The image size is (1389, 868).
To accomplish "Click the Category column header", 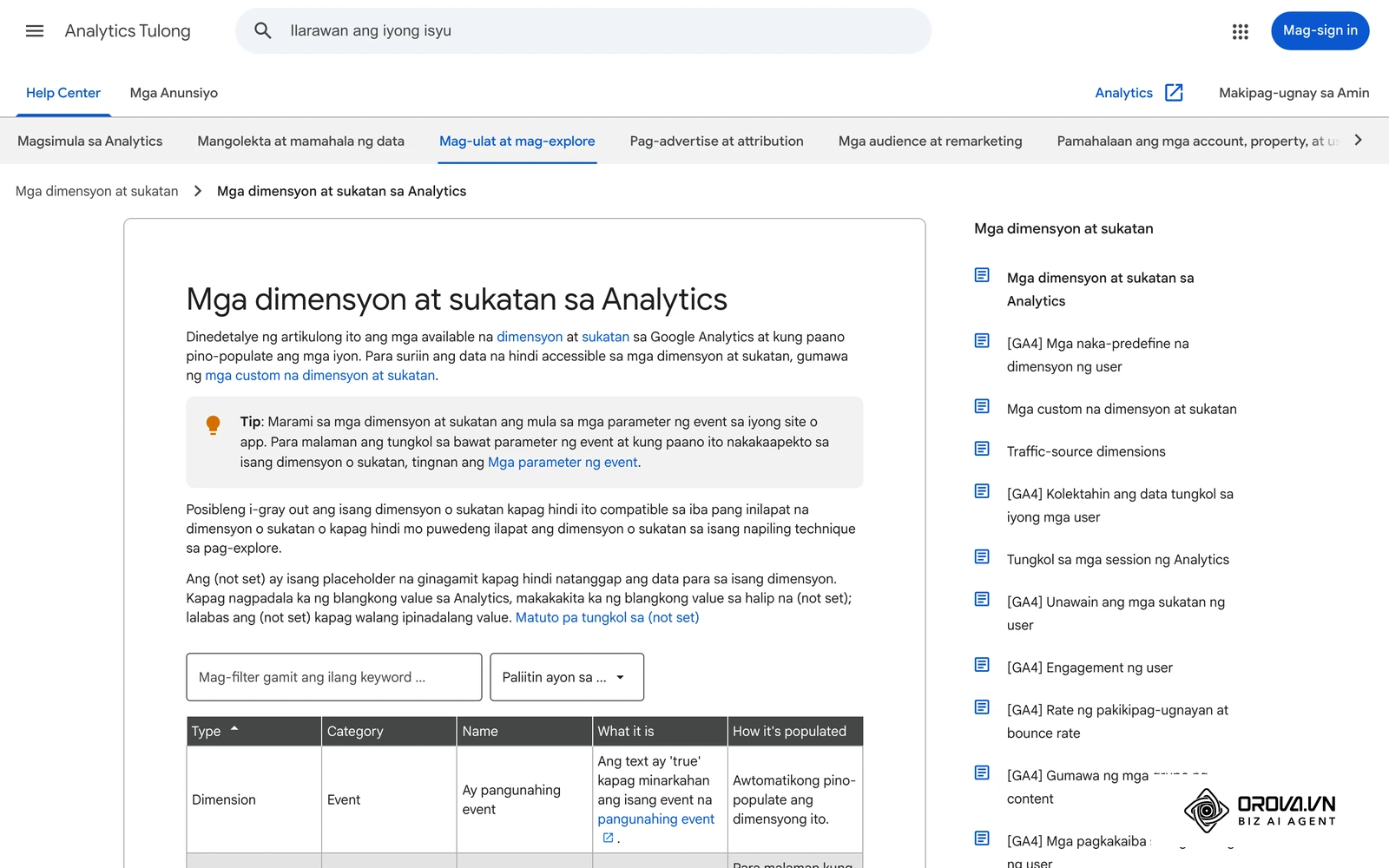I will (x=389, y=731).
